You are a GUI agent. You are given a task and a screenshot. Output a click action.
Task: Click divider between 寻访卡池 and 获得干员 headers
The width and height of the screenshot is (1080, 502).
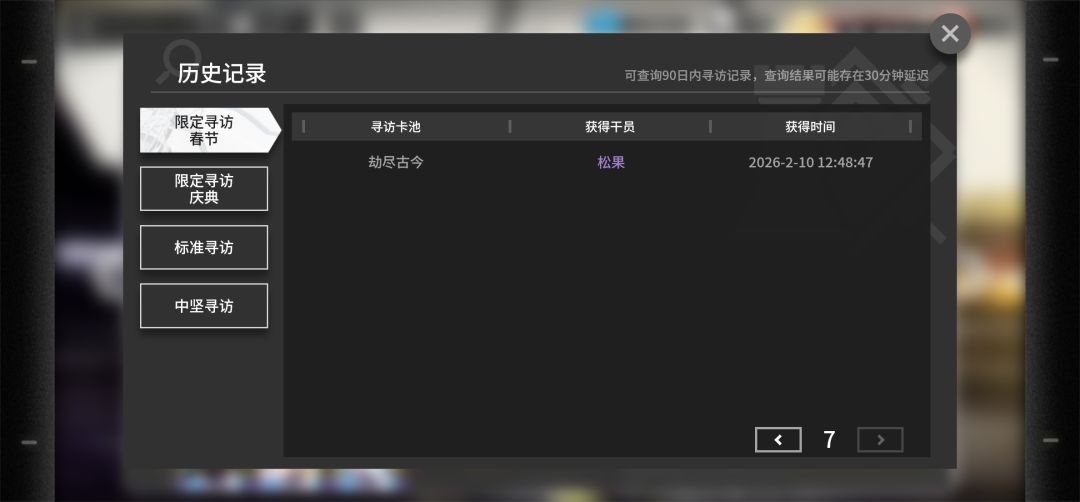tap(510, 127)
